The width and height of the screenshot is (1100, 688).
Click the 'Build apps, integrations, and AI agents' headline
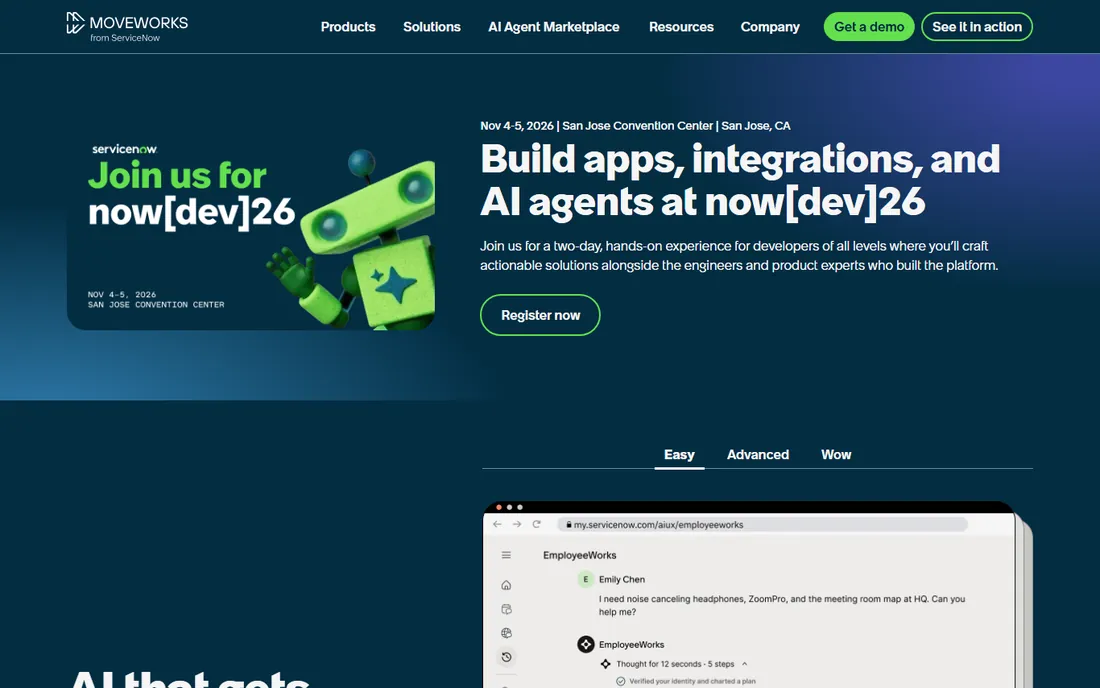point(740,180)
